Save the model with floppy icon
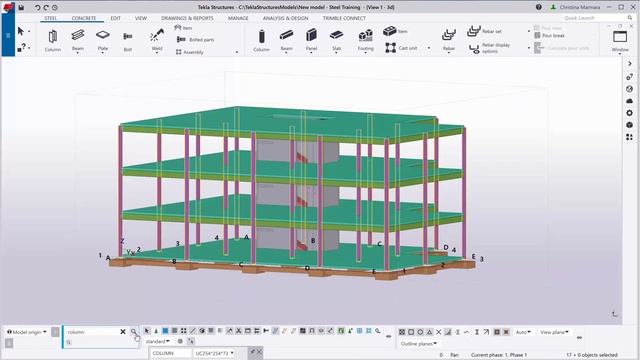 point(21,7)
